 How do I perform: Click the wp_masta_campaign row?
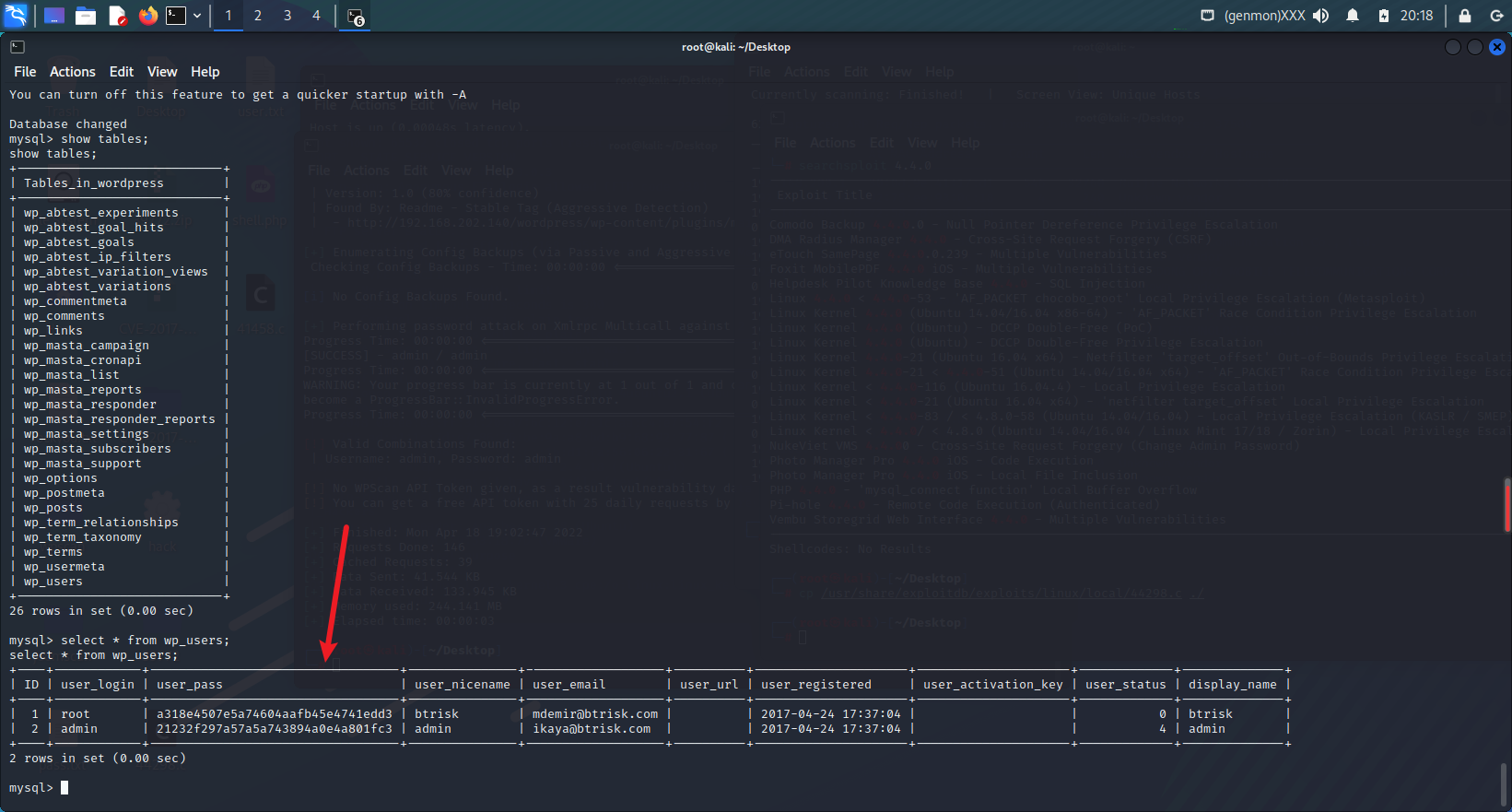coord(87,346)
